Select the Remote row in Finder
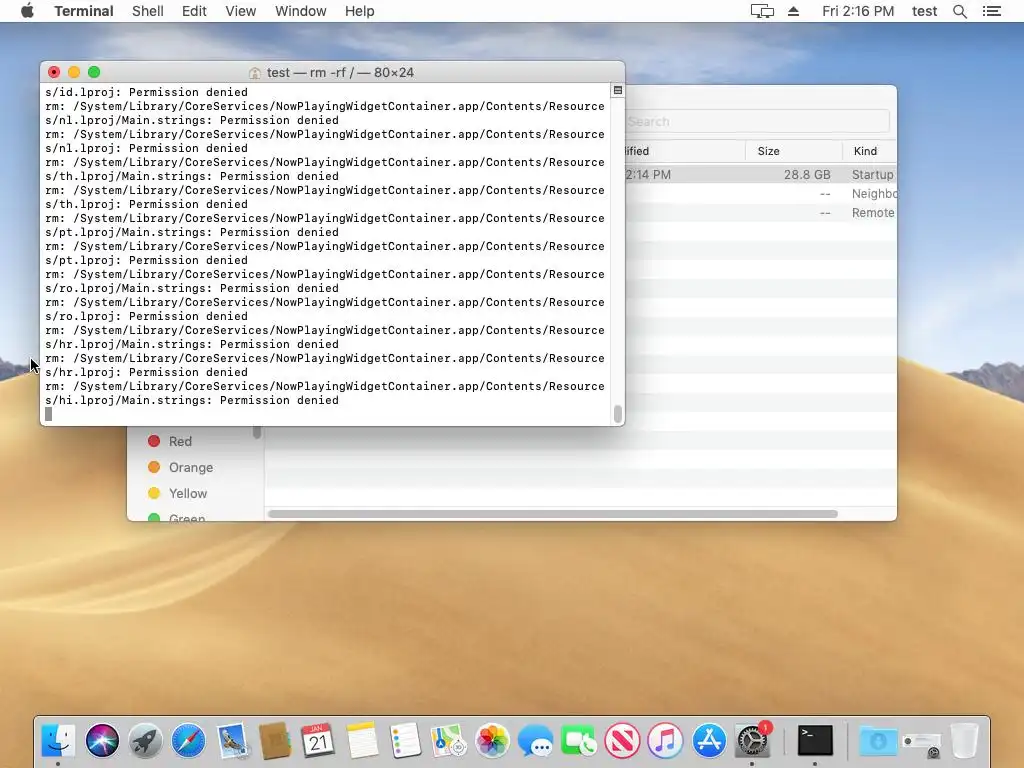The width and height of the screenshot is (1024, 768). pos(760,213)
